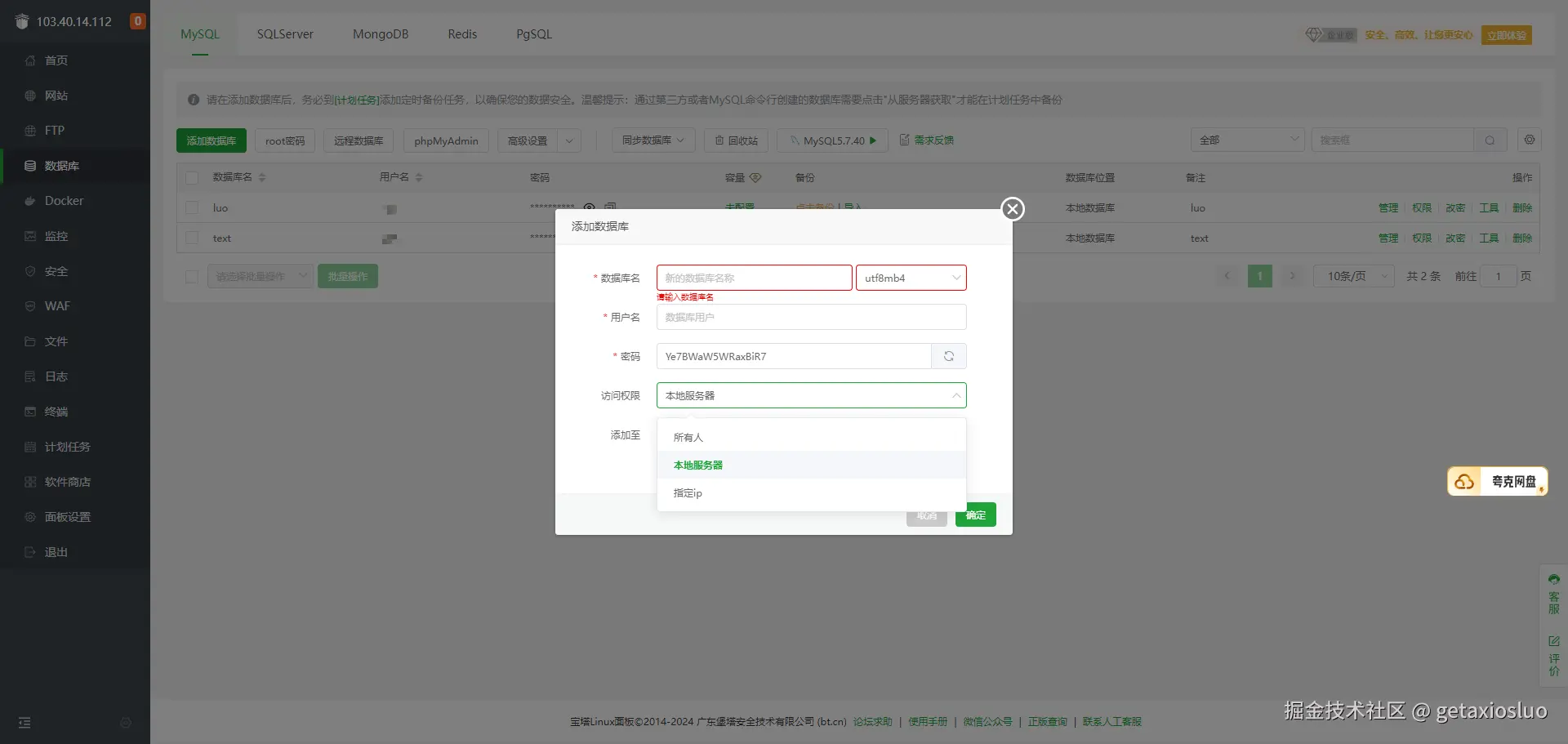The height and width of the screenshot is (744, 1568).
Task: Open the WAF icon in sidebar
Action: pyautogui.click(x=30, y=306)
